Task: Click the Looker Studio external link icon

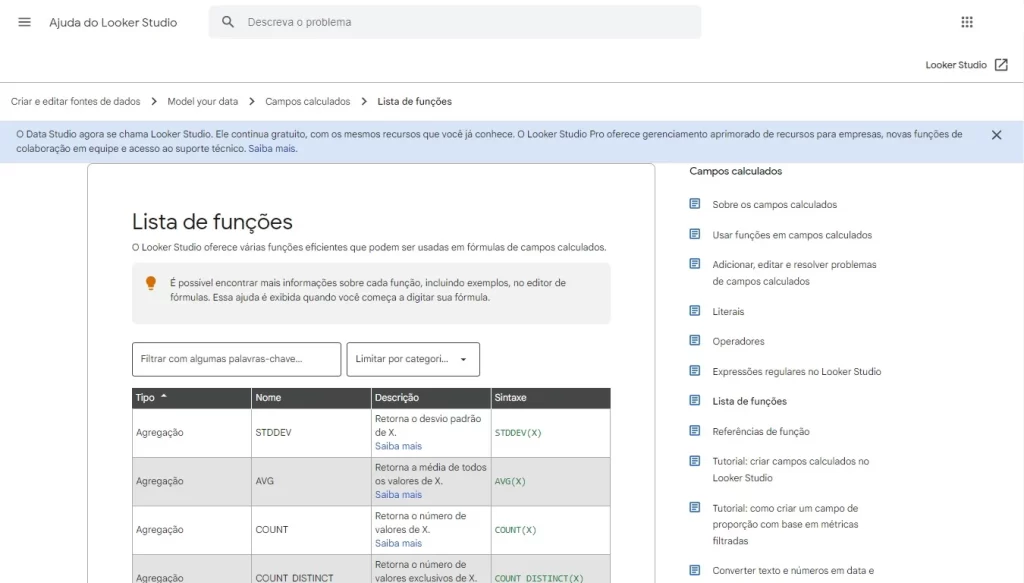Action: coord(1001,65)
